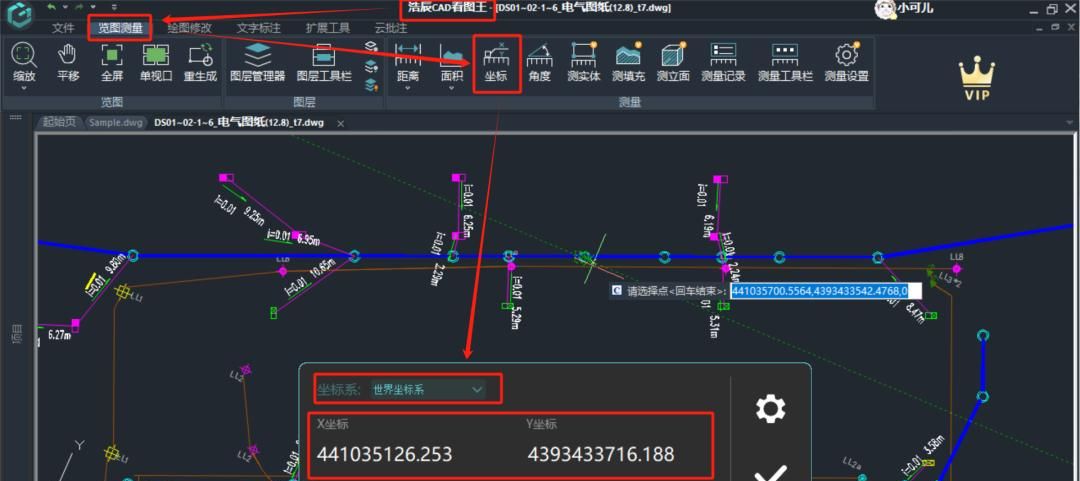Open the 起始页 start page tab
The width and height of the screenshot is (1080, 481).
pyautogui.click(x=59, y=123)
